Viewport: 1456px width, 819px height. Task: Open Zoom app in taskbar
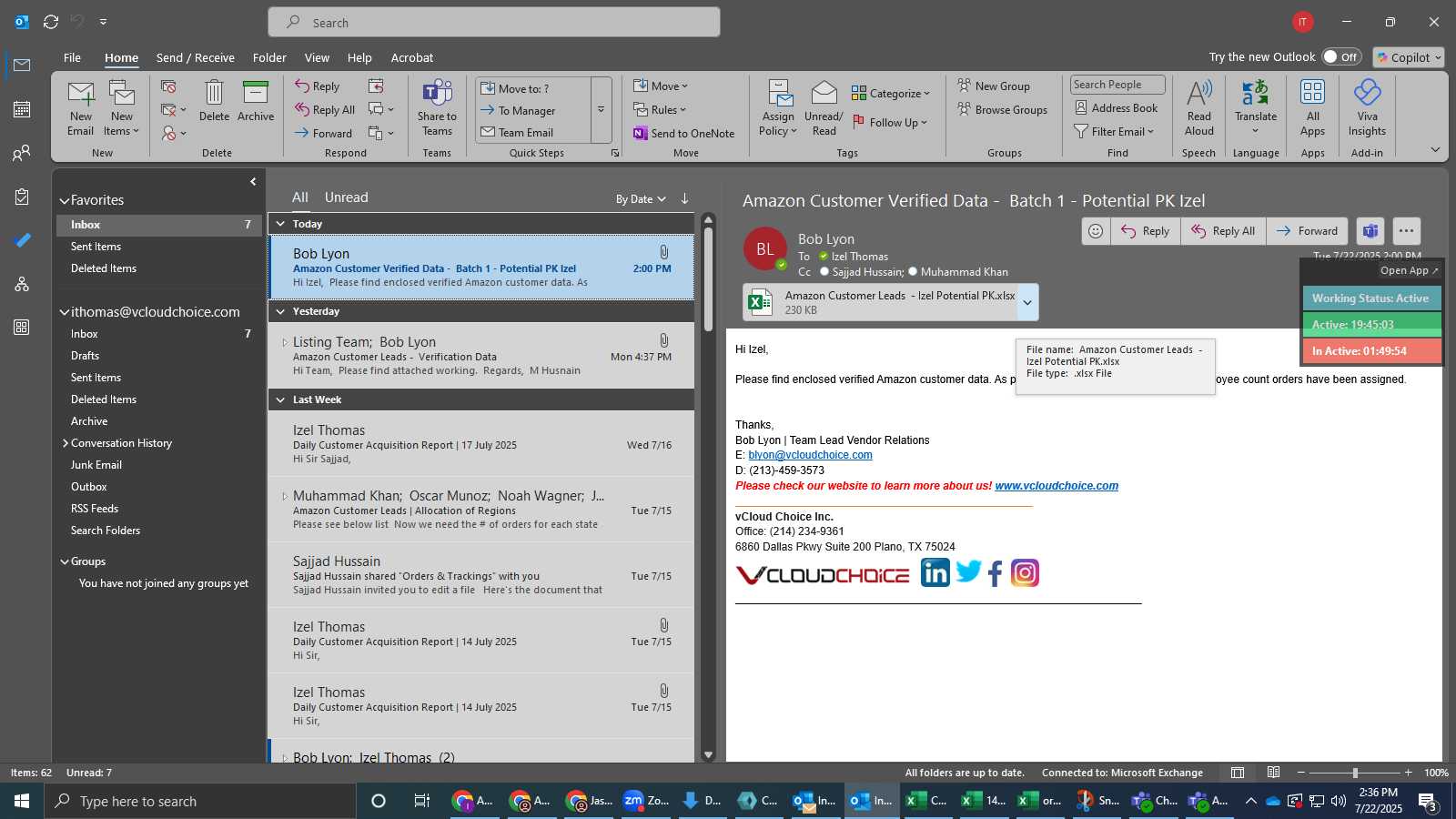[x=646, y=801]
